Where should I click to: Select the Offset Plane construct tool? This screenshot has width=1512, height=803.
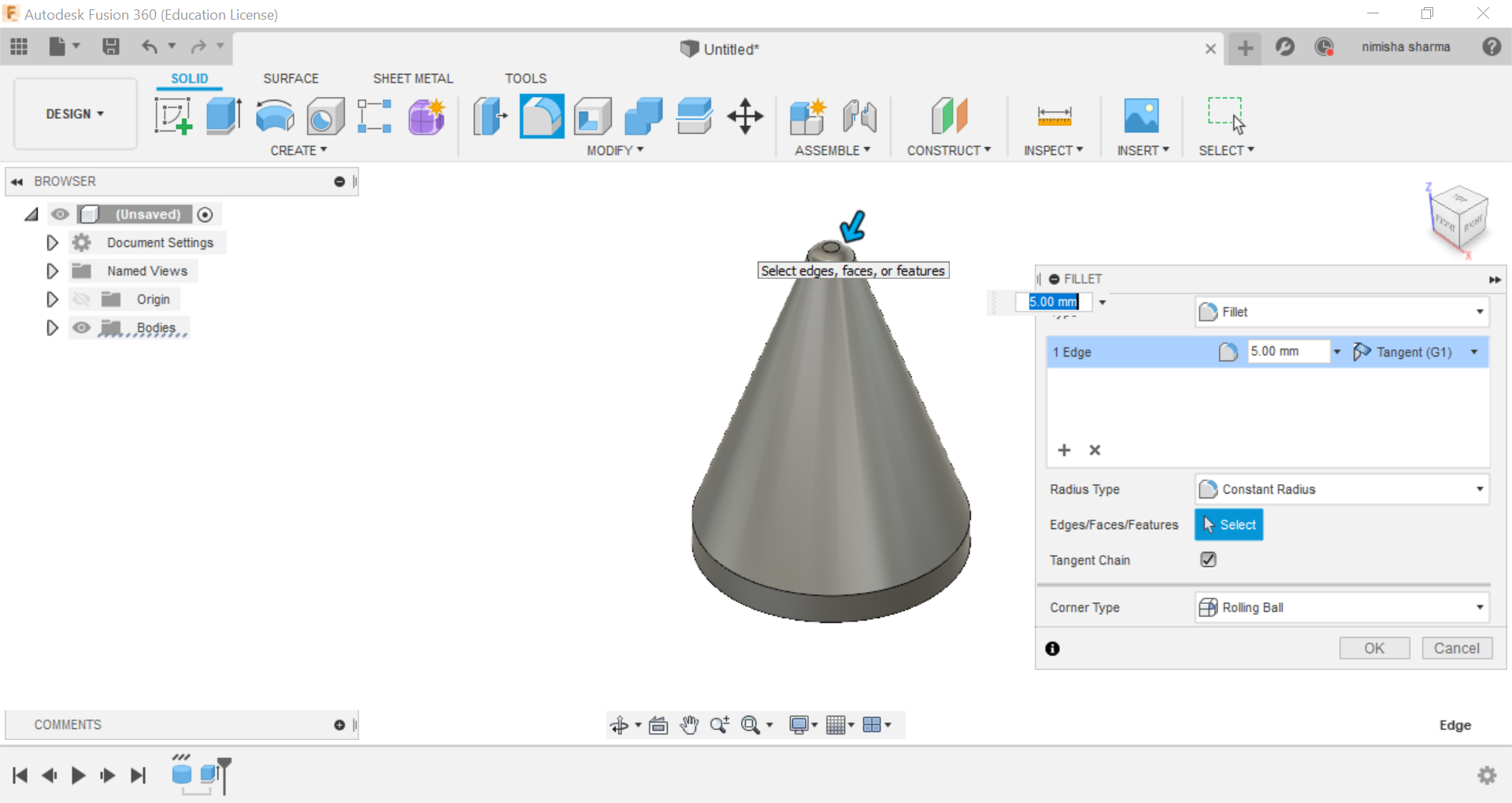pyautogui.click(x=949, y=116)
